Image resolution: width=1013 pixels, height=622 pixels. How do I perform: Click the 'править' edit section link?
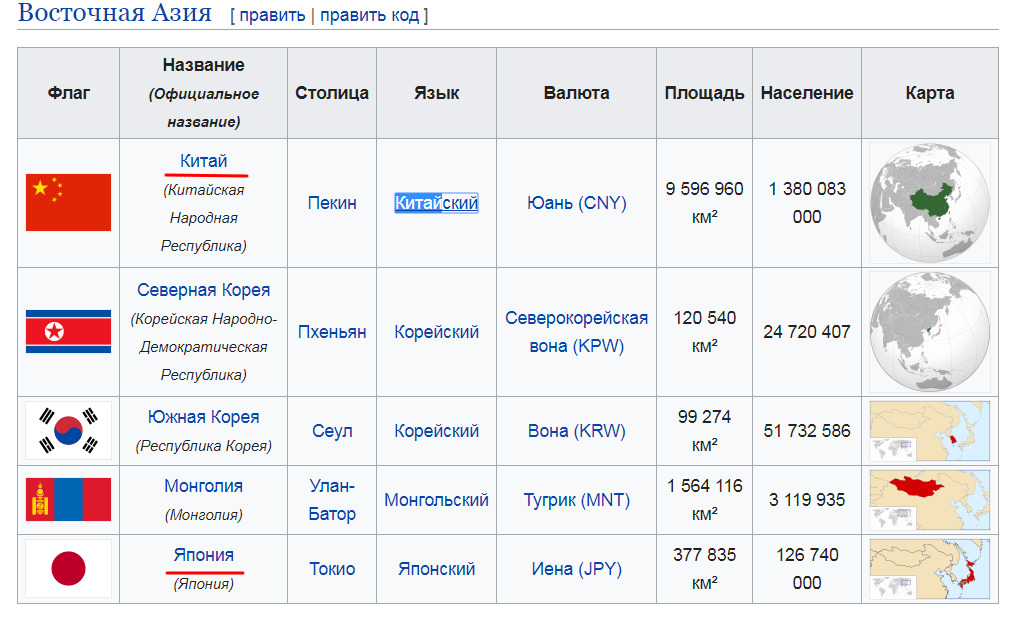point(271,16)
